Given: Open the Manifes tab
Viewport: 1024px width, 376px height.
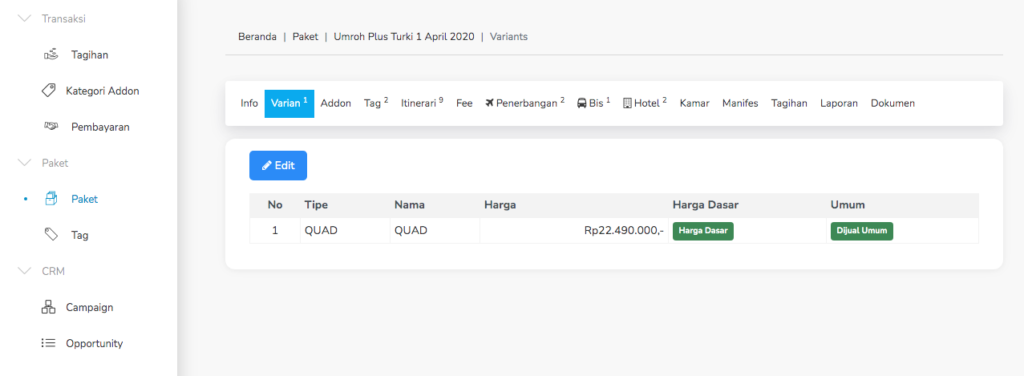Looking at the screenshot, I should (740, 103).
